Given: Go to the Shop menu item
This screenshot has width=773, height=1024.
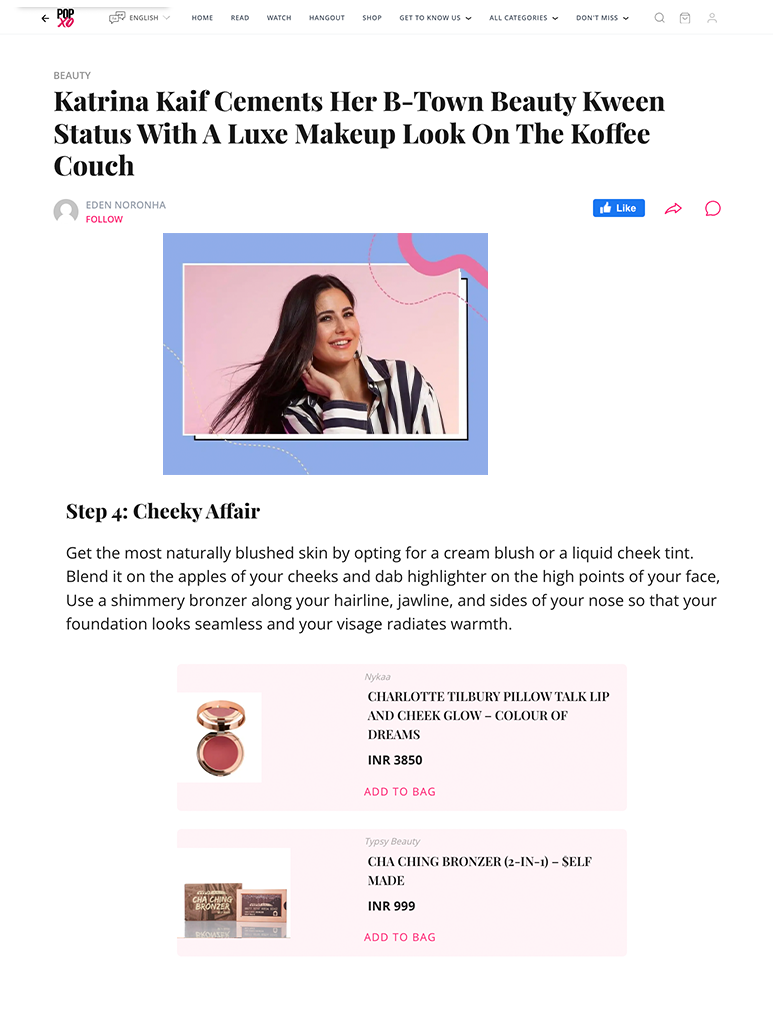Looking at the screenshot, I should tap(372, 18).
